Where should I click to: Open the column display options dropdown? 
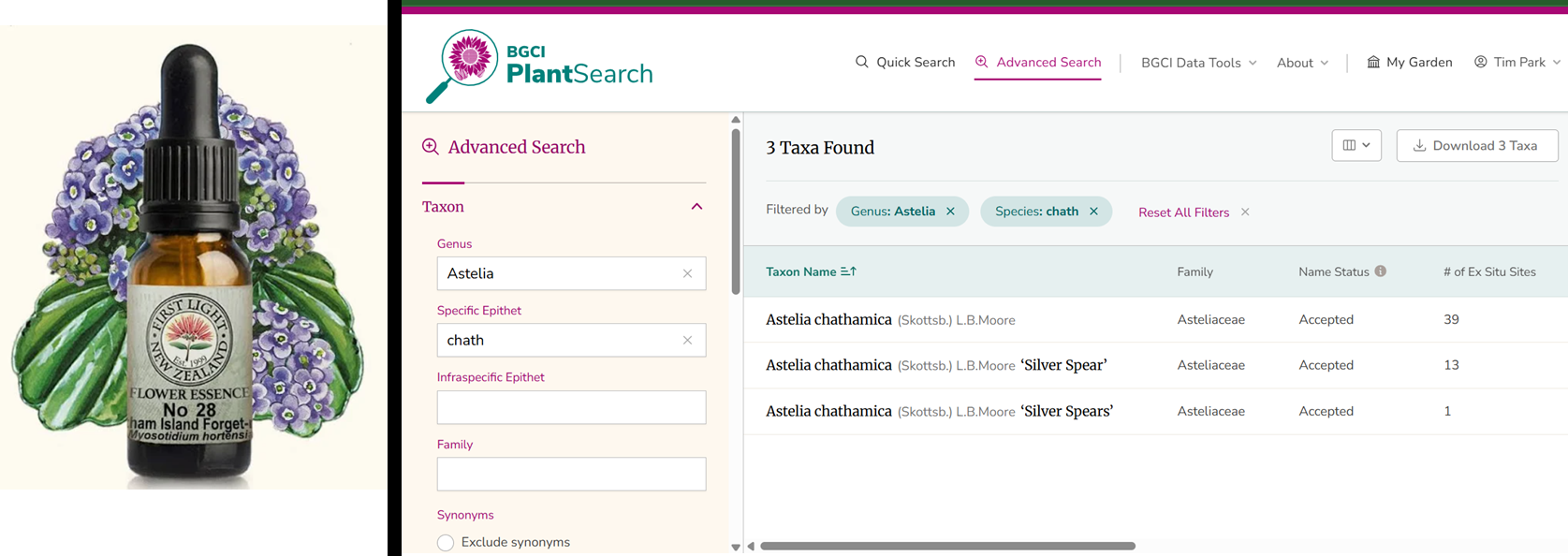[1356, 145]
